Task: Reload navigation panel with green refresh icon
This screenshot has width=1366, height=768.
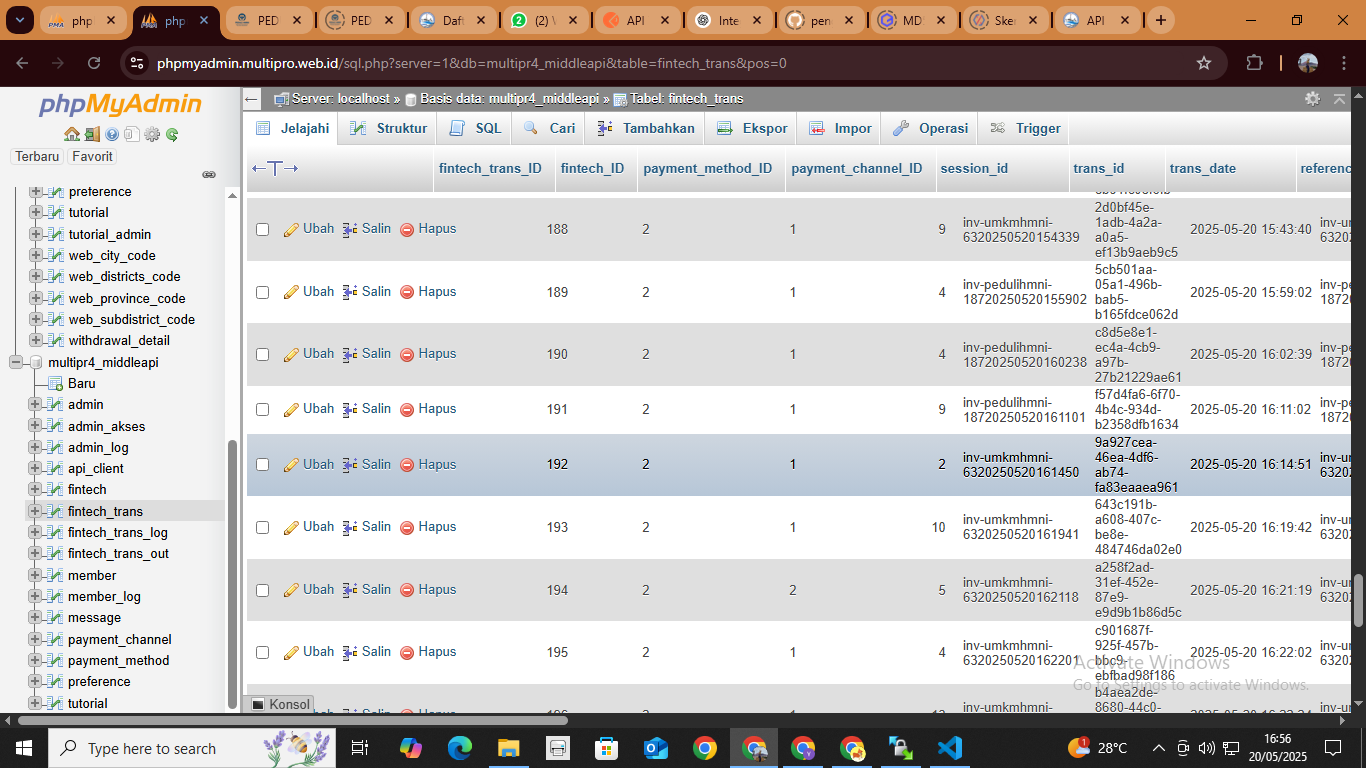Action: tap(172, 134)
